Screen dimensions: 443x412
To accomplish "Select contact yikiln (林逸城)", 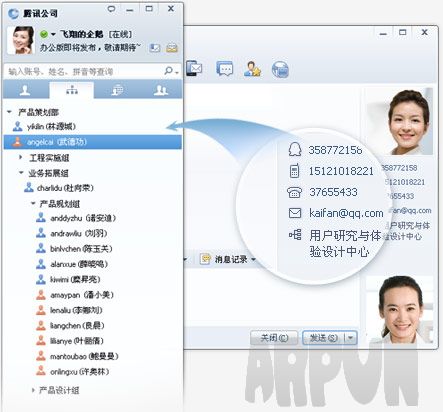I will pyautogui.click(x=51, y=126).
